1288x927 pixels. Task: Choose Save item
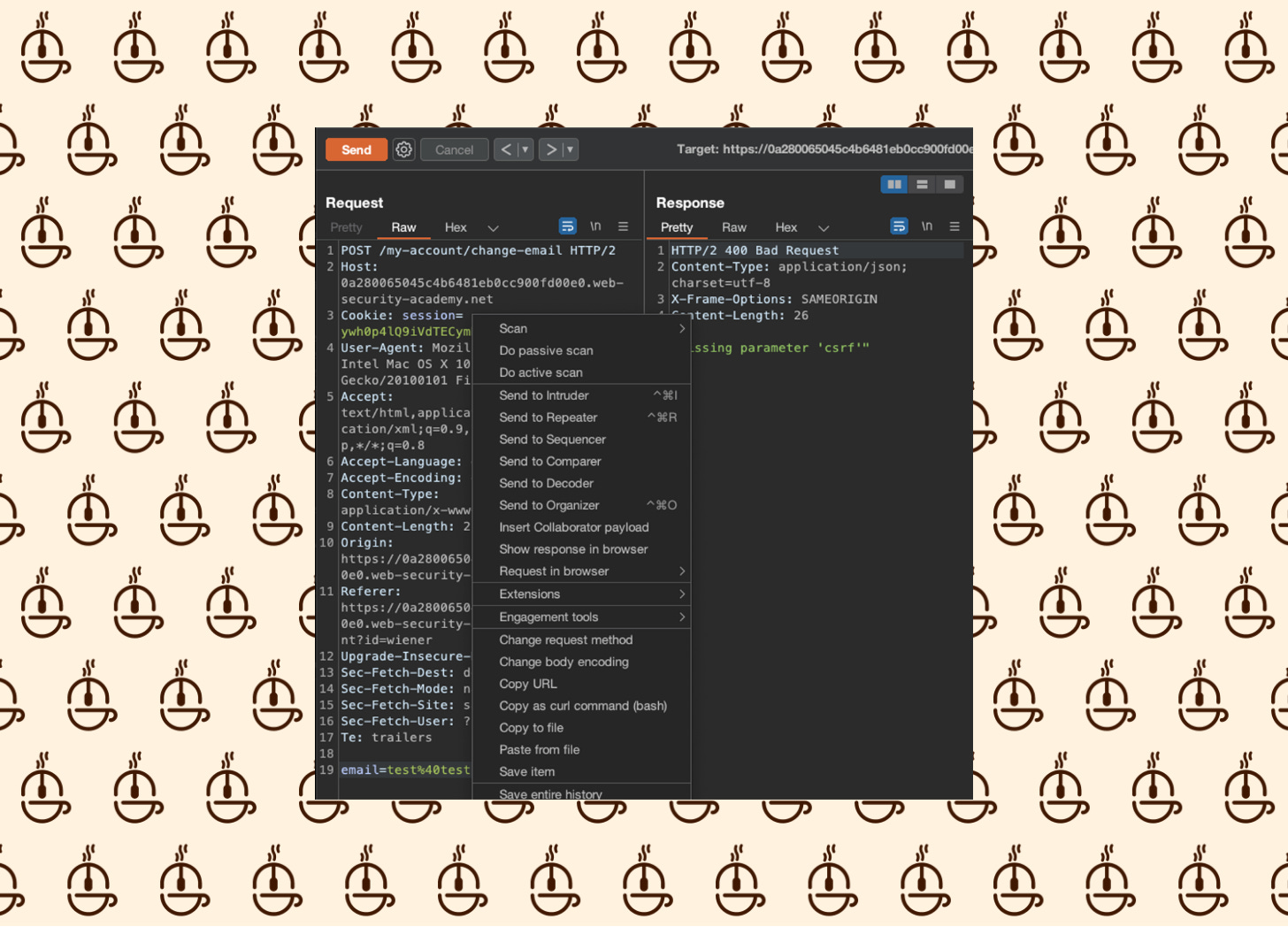581,772
